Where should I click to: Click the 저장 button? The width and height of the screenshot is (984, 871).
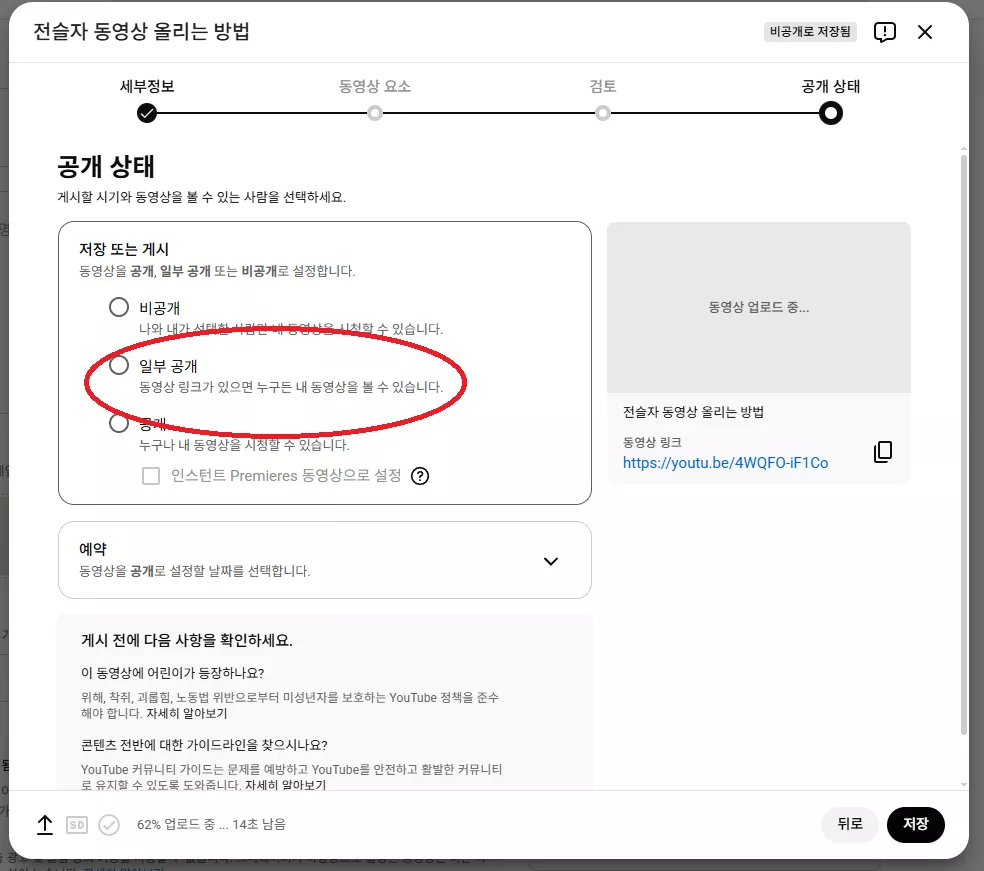[916, 825]
